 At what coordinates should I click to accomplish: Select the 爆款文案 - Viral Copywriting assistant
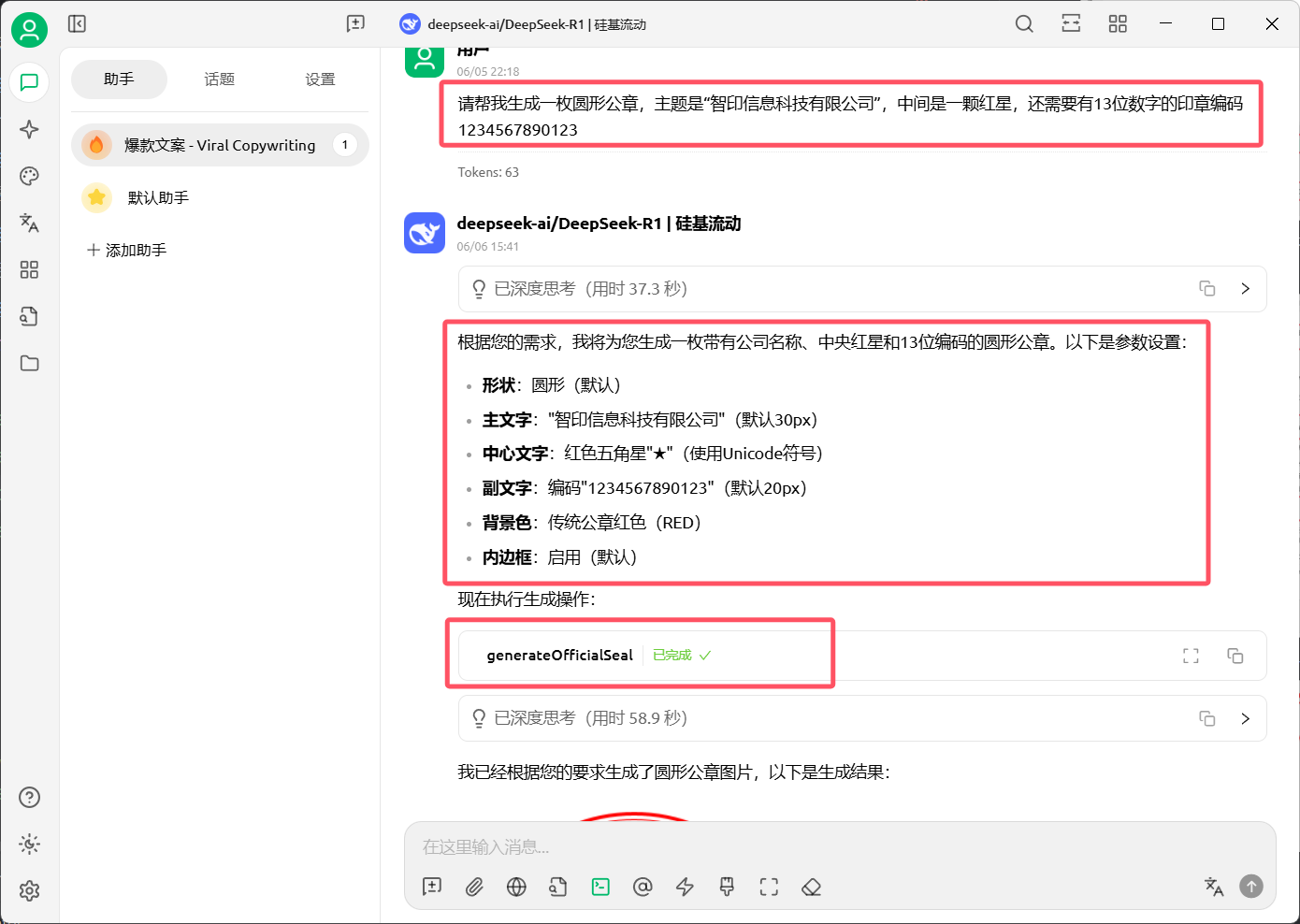220,145
